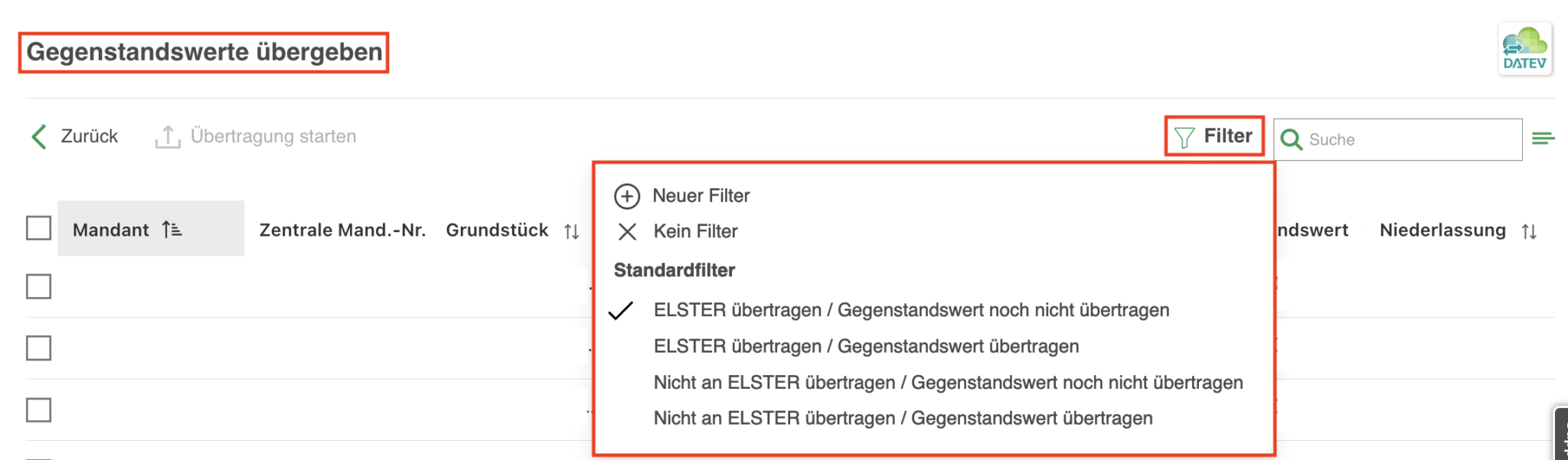Click the green back chevron icon
Image resolution: width=1568 pixels, height=460 pixels.
[x=39, y=136]
